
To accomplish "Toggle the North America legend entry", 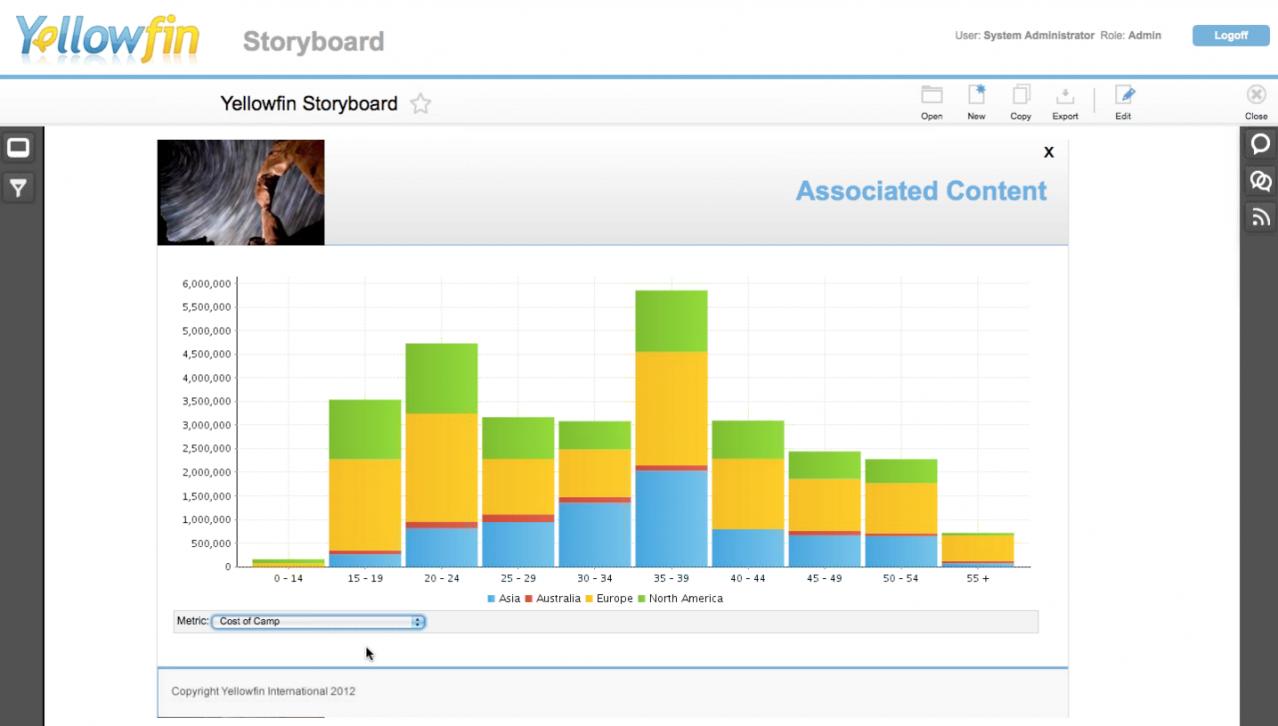I will (x=685, y=599).
